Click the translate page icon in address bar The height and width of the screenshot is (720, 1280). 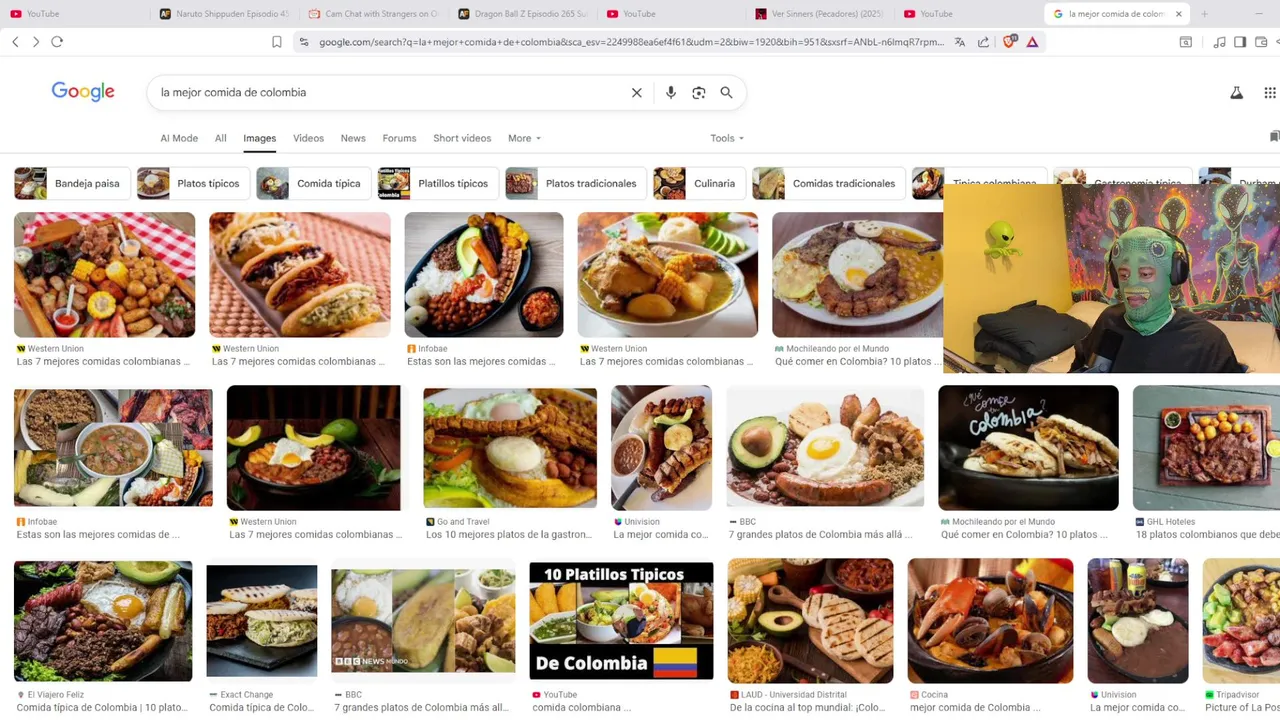[x=960, y=42]
